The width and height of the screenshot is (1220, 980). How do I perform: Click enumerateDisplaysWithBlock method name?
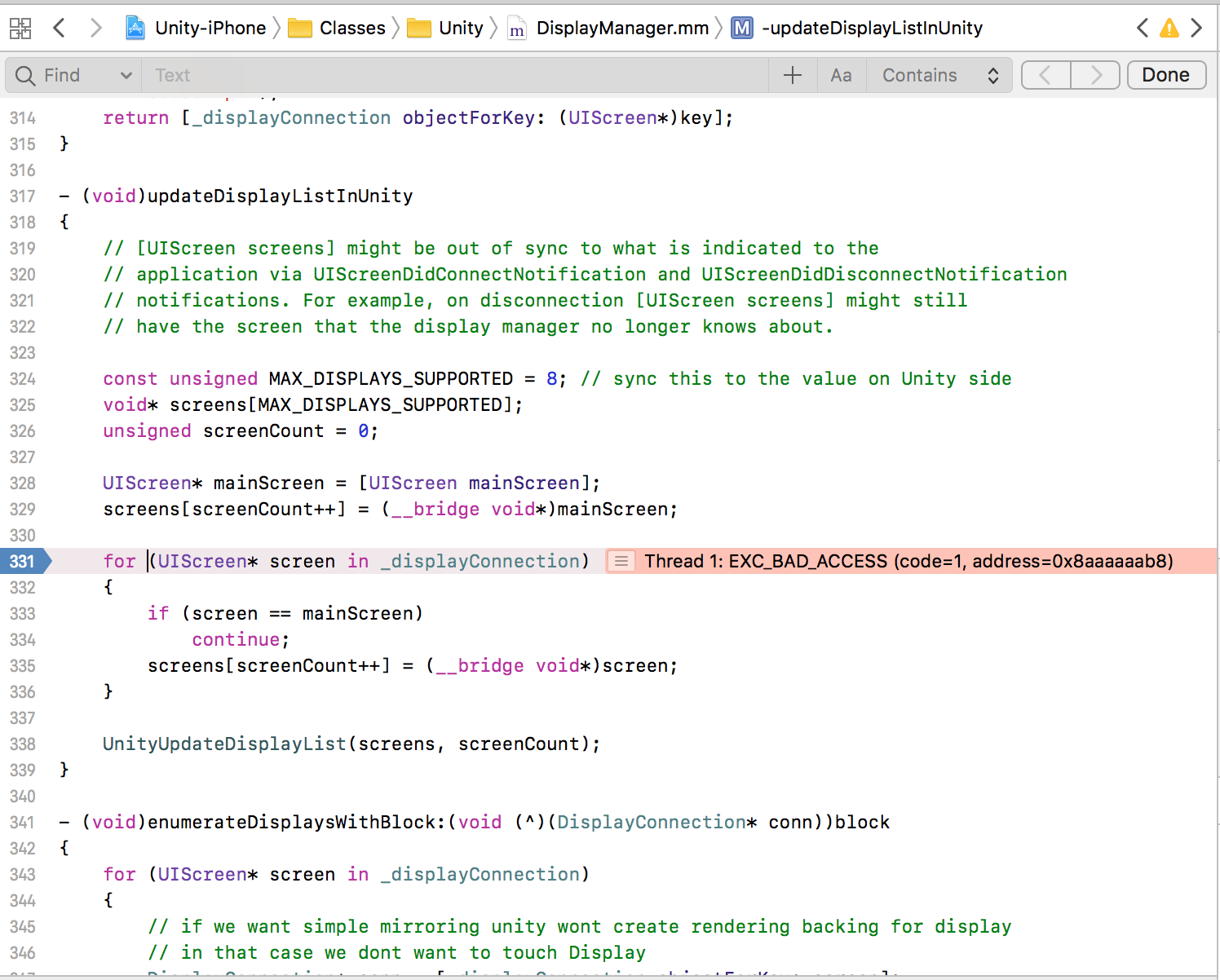pos(296,822)
